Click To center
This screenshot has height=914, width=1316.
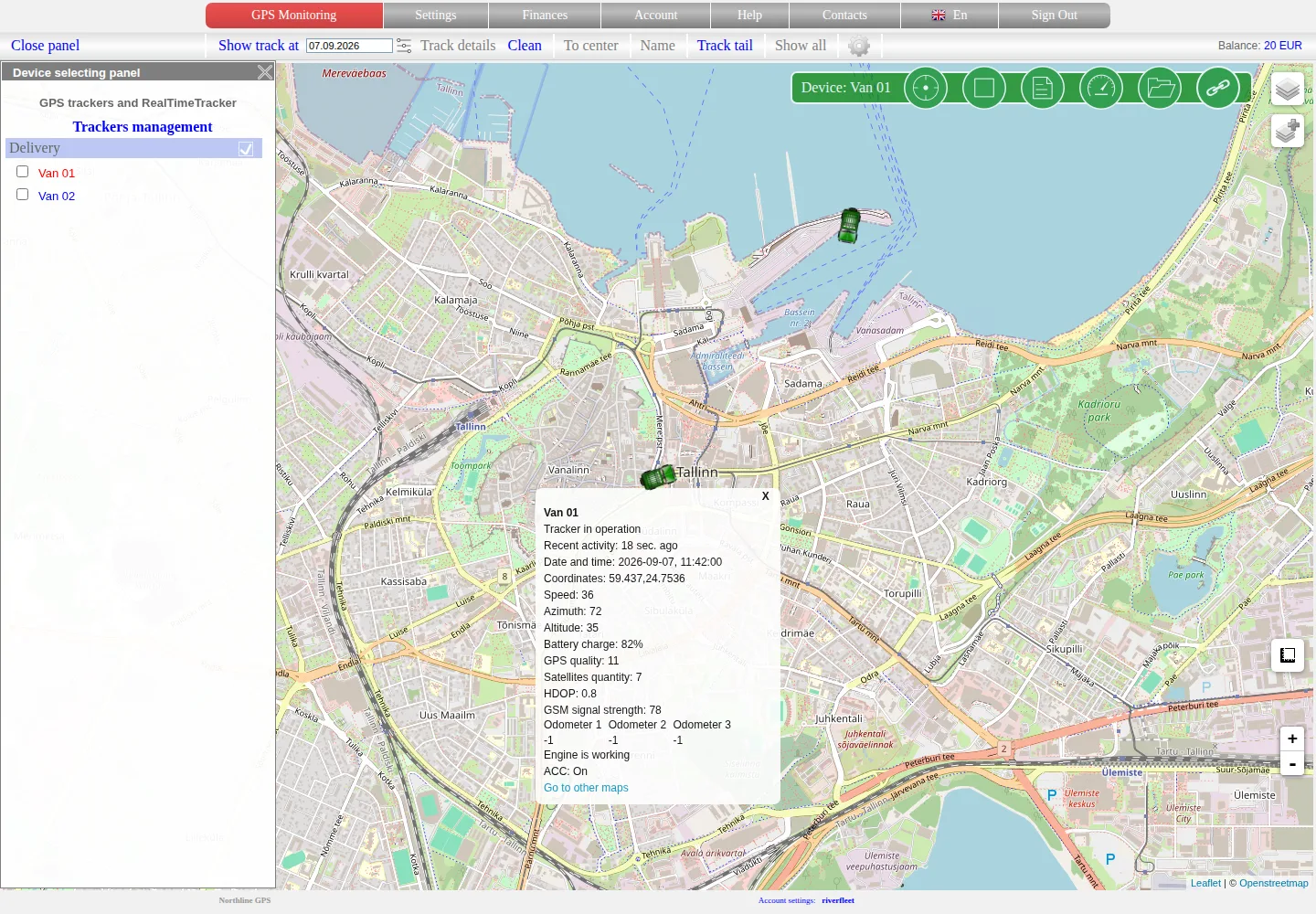pyautogui.click(x=591, y=46)
